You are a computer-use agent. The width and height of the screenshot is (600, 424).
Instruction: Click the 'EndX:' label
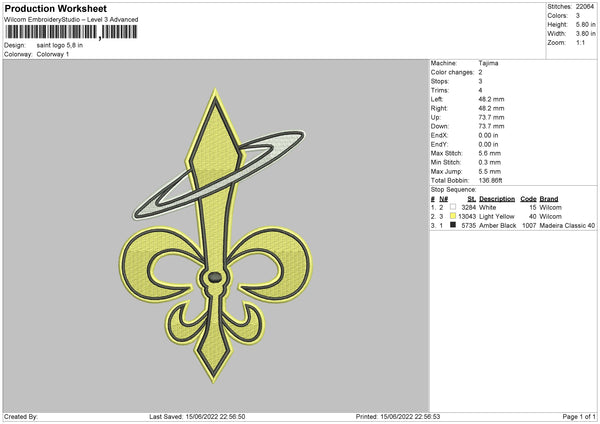click(439, 135)
